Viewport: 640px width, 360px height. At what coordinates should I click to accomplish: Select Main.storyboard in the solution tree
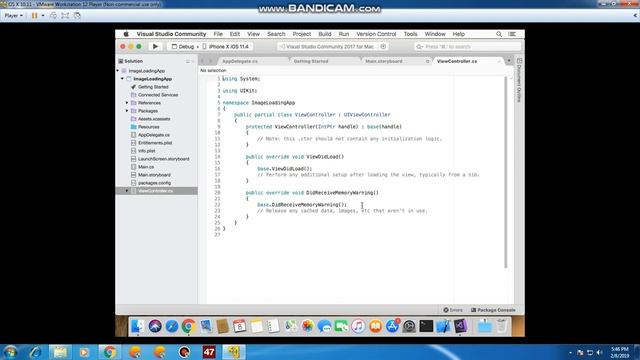[154, 175]
